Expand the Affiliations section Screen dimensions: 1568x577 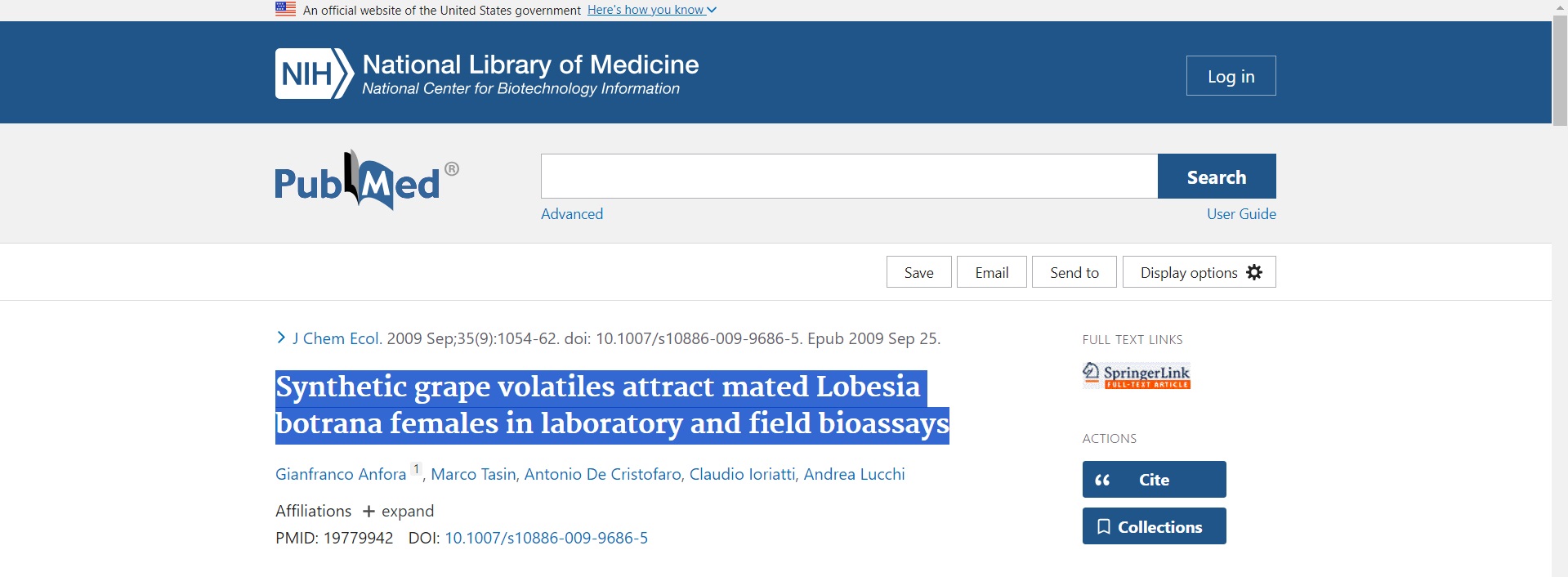click(399, 511)
